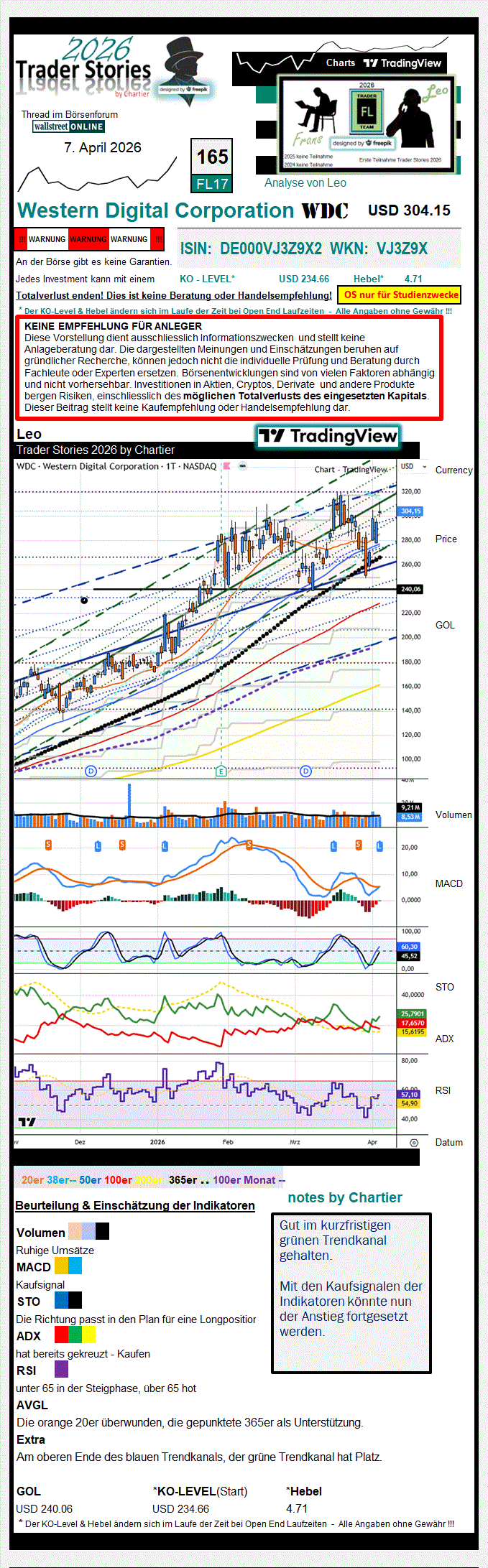488x1568 pixels.
Task: Select the 100er Monat legend label
Action: 244,1179
